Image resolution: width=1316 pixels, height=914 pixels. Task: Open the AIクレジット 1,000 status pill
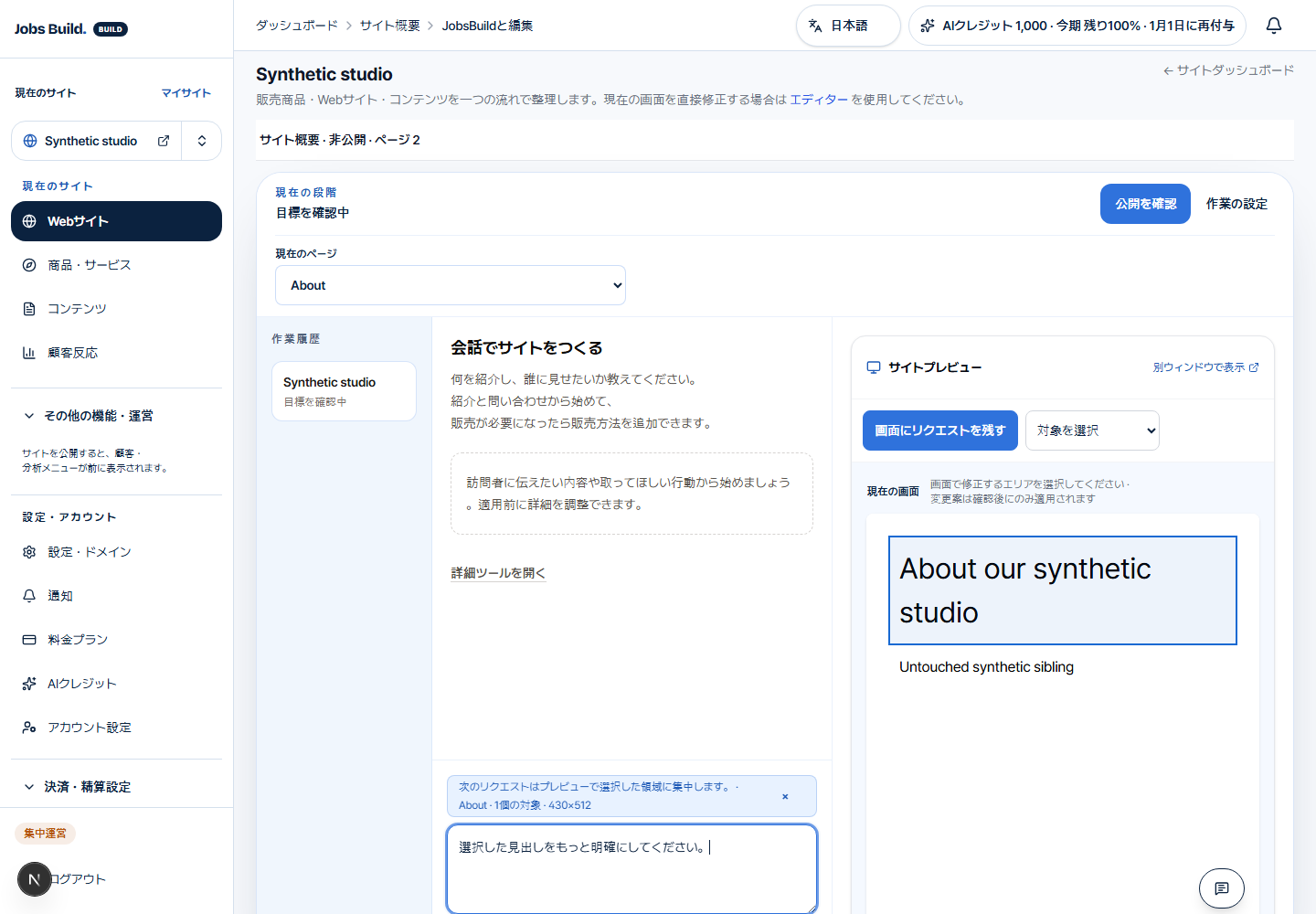(x=1077, y=26)
